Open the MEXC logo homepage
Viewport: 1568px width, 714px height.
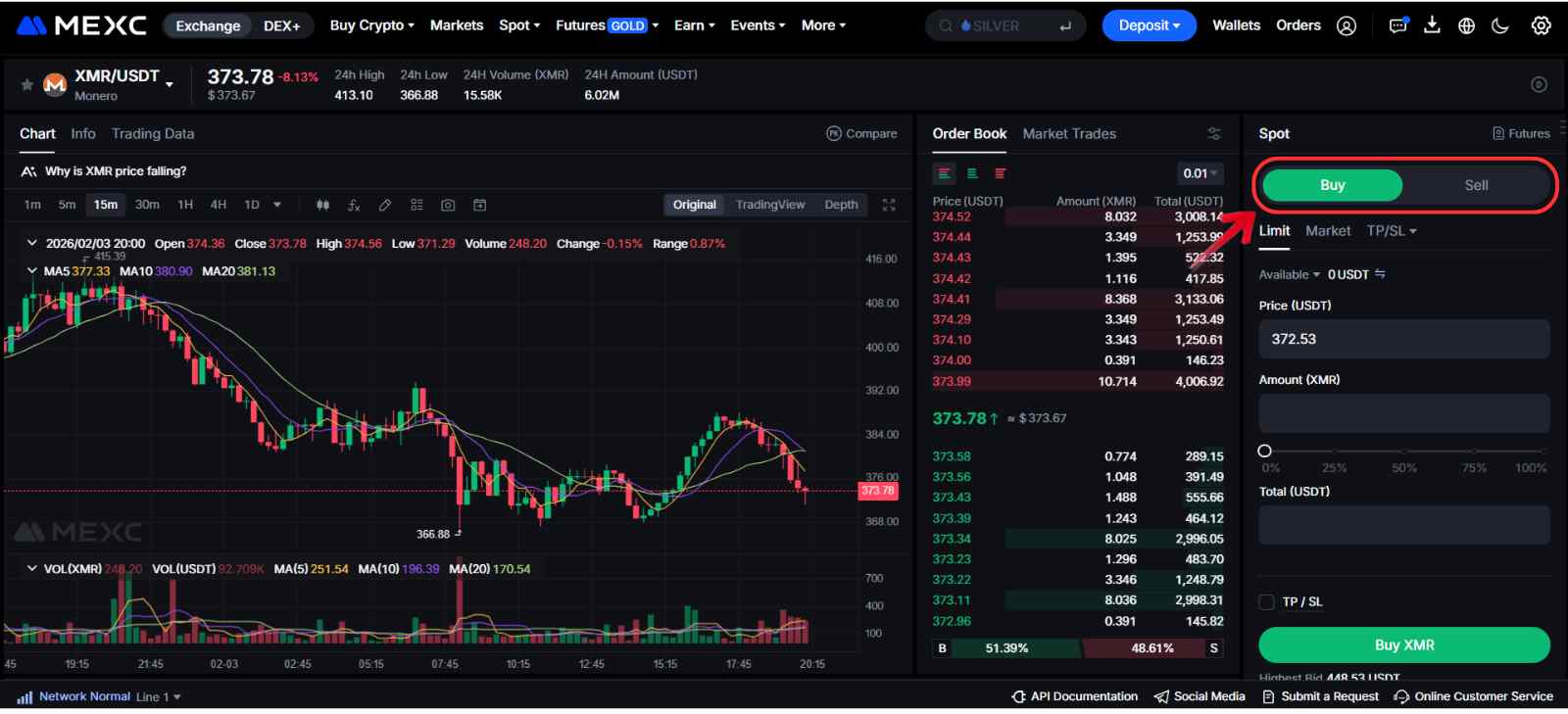(x=82, y=25)
